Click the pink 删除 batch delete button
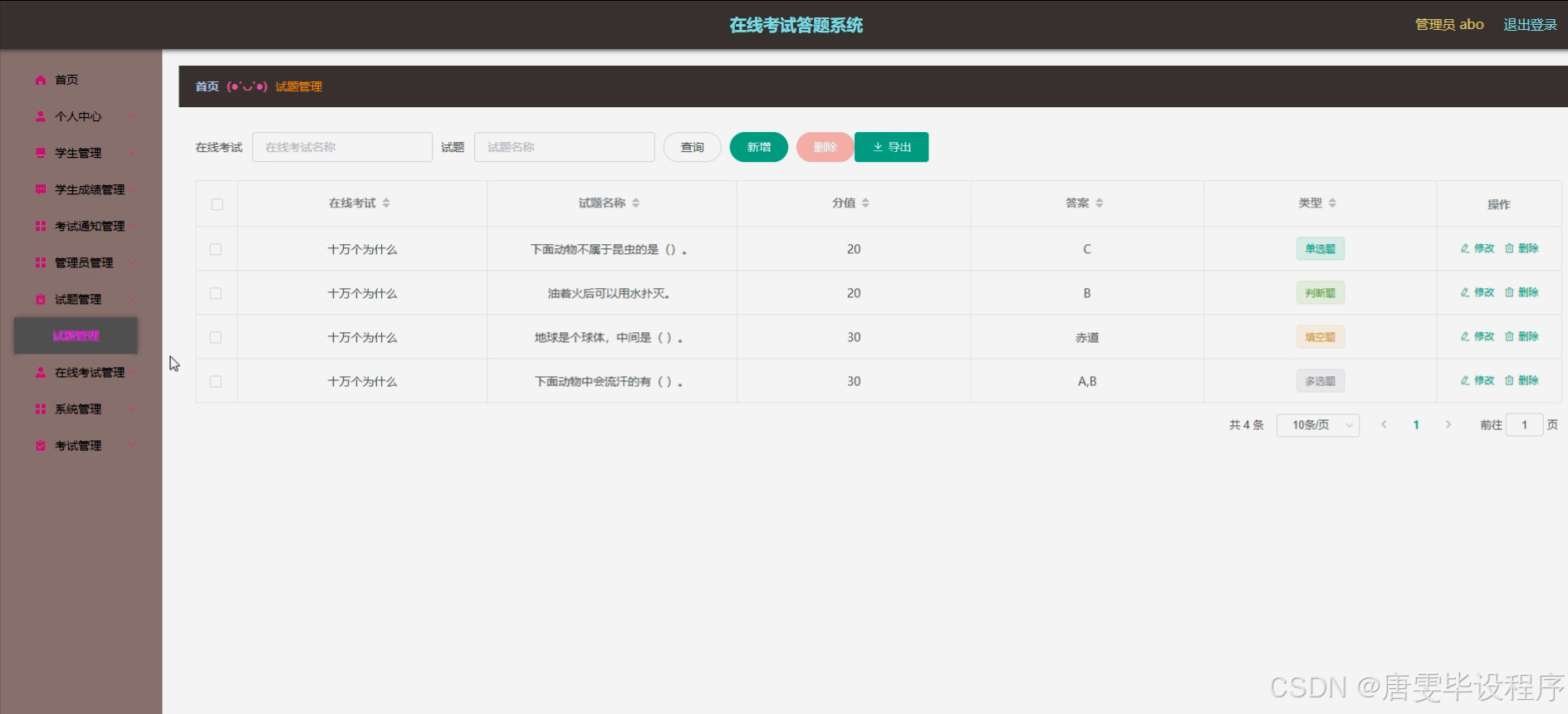Image resolution: width=1568 pixels, height=714 pixels. point(825,147)
